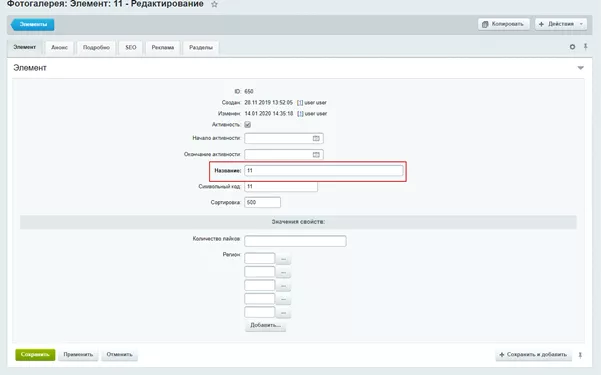The height and width of the screenshot is (375, 601).
Task: Open third Регион selector ellipsis button
Action: tap(283, 286)
